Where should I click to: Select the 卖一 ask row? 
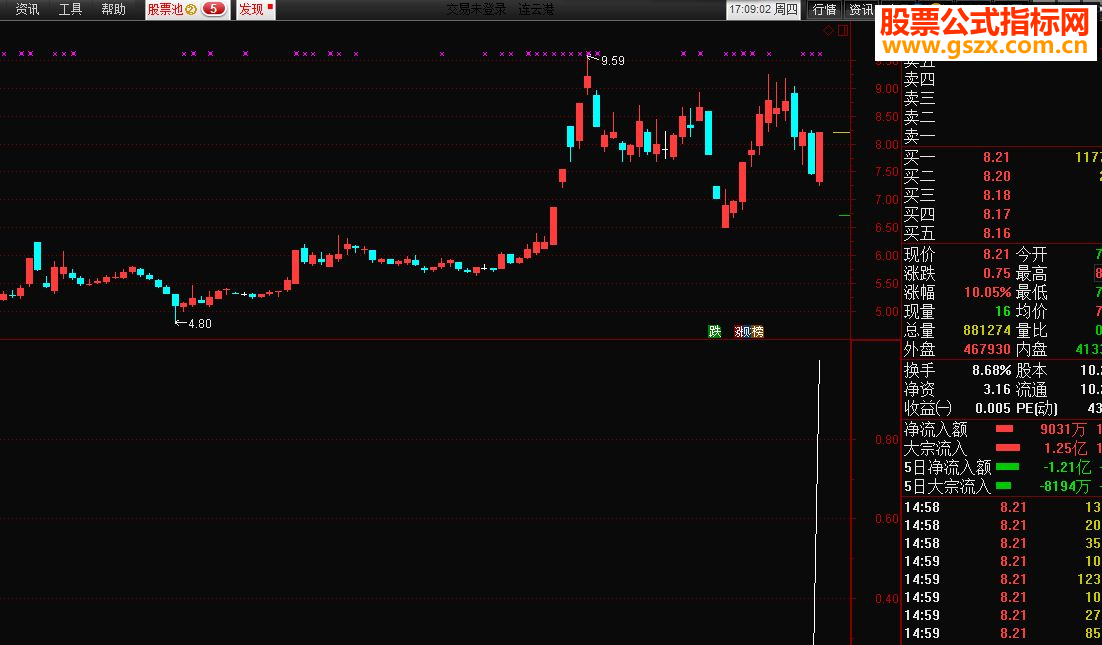coord(1002,136)
